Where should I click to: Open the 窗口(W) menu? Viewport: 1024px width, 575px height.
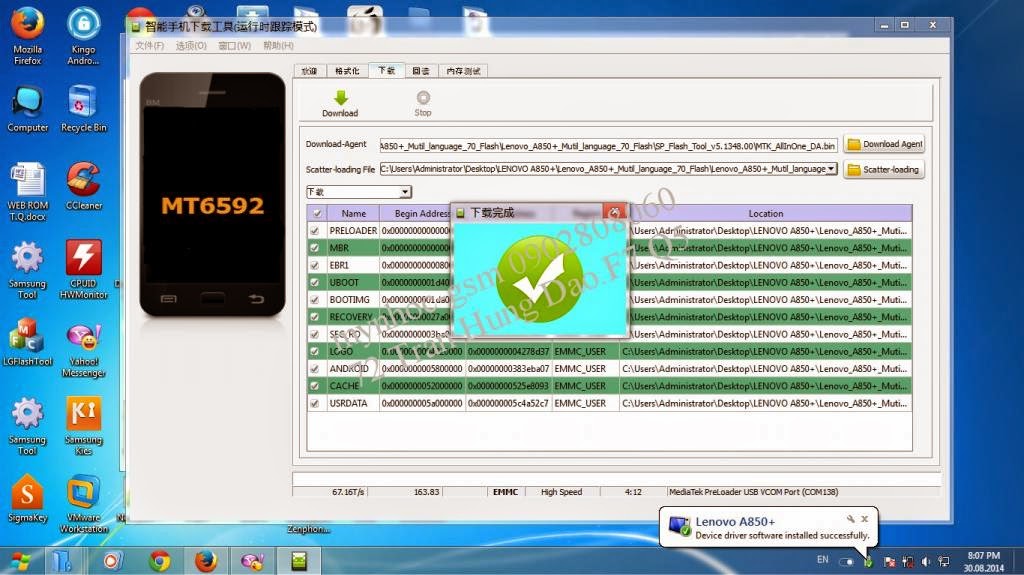234,46
